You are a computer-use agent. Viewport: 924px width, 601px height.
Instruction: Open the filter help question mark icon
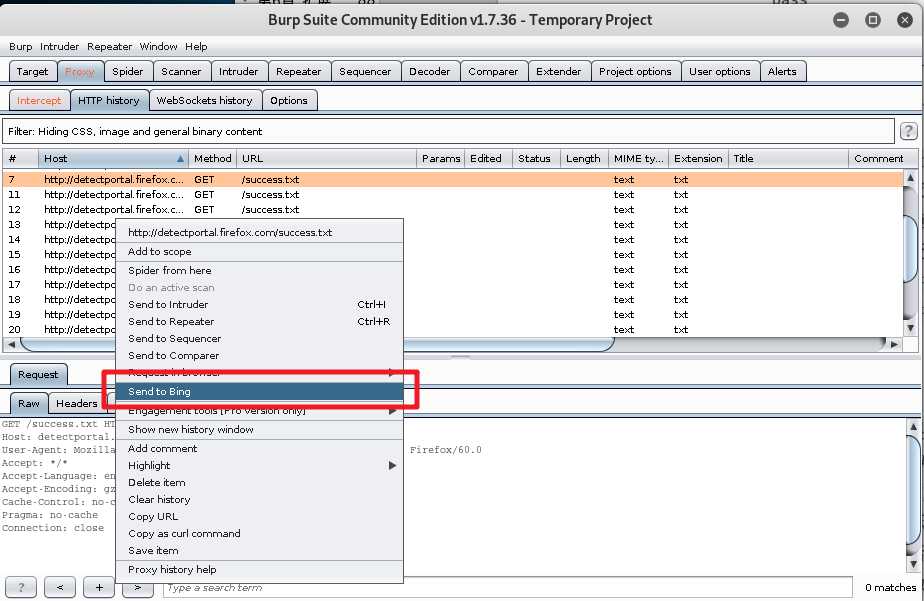point(908,131)
